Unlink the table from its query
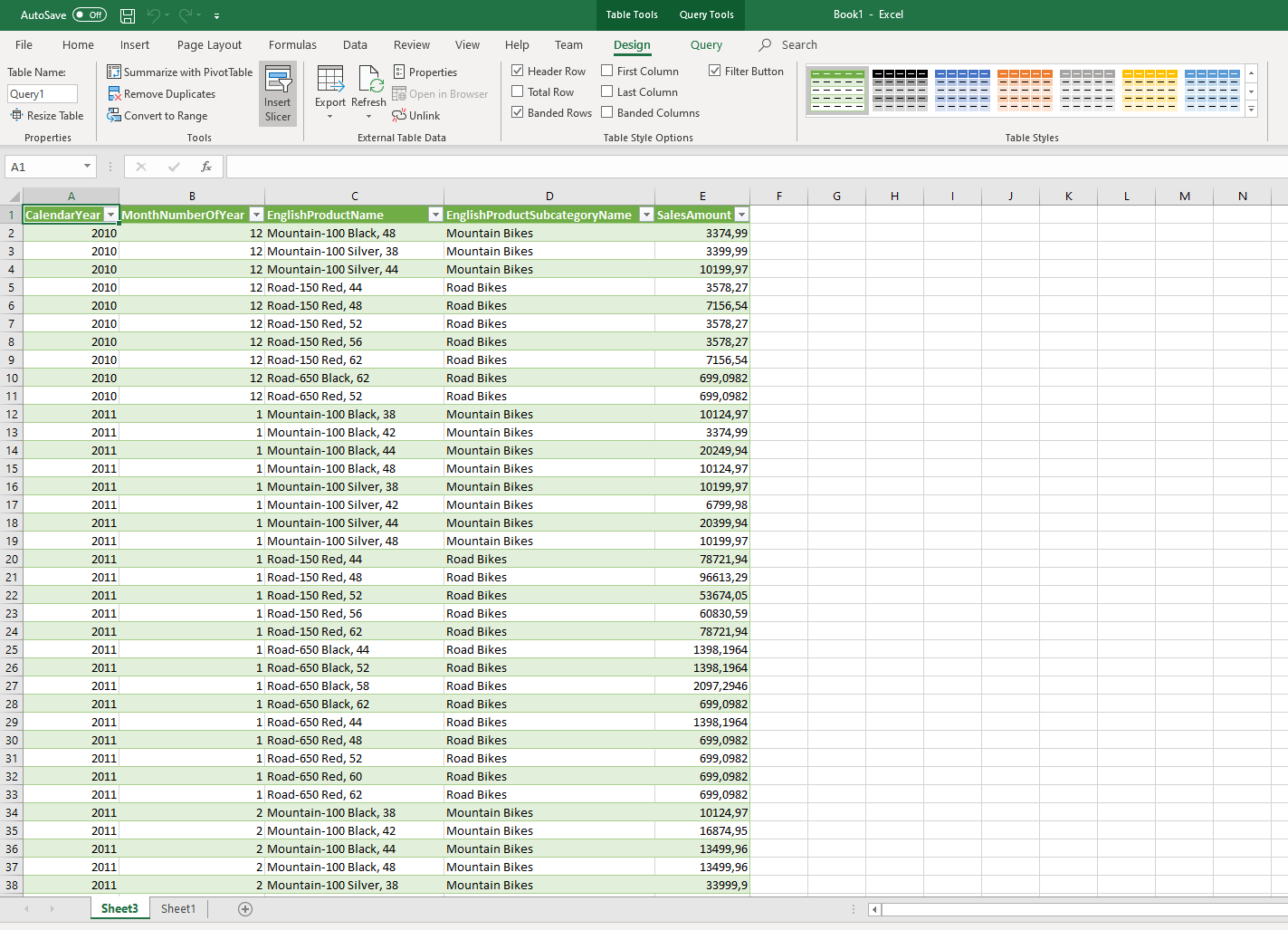 (x=415, y=115)
